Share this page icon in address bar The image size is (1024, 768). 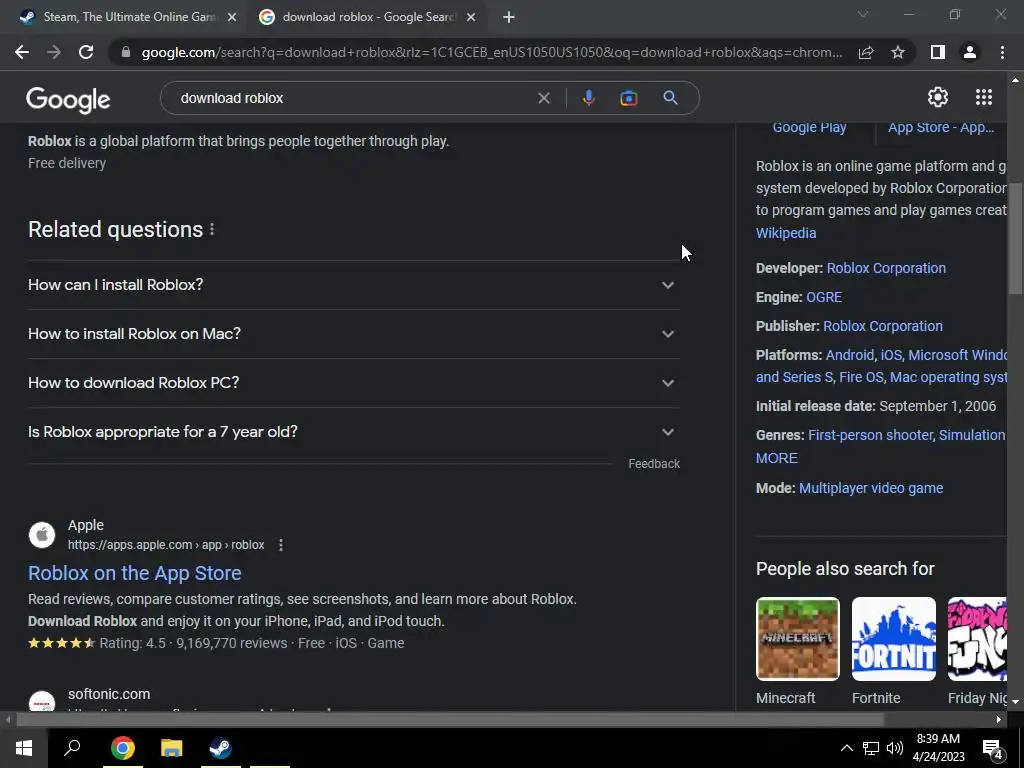coord(866,52)
